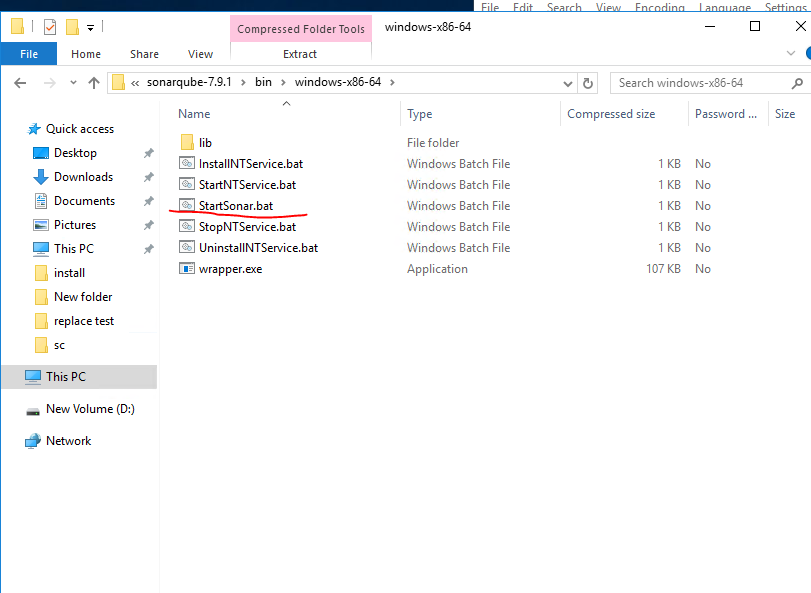
Task: Expand the breadcrumb chevron after bin
Action: tap(284, 83)
